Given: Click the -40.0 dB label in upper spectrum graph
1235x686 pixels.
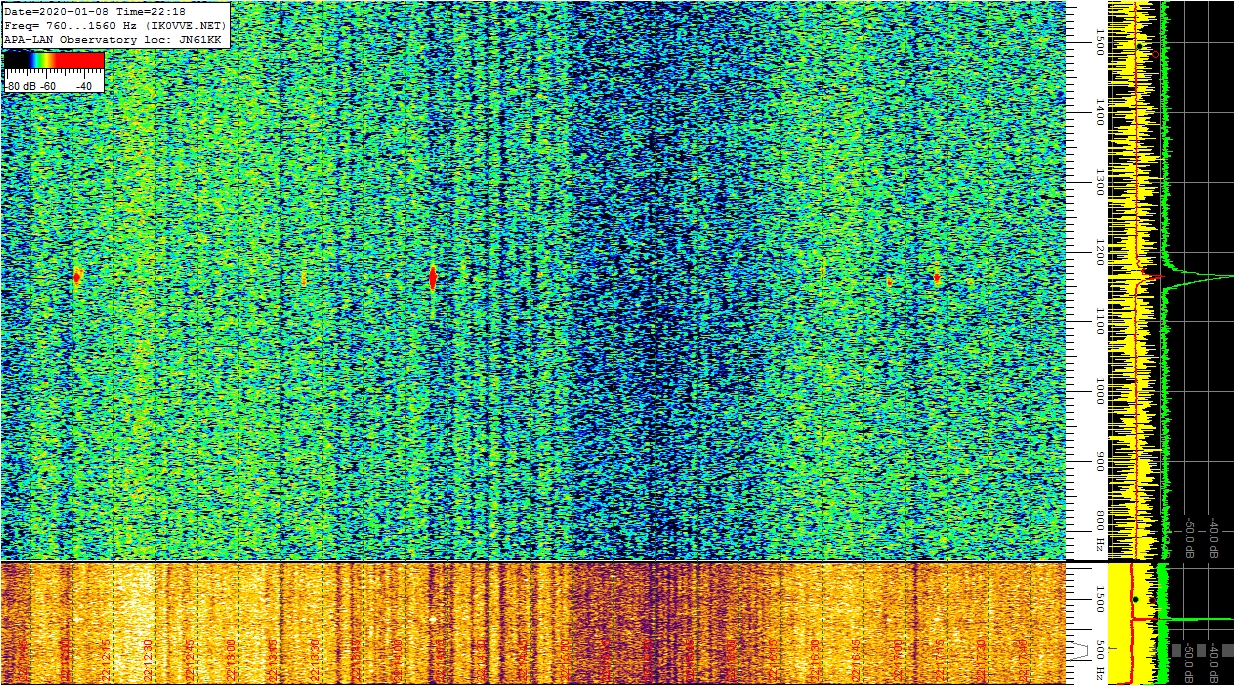Looking at the screenshot, I should coord(1214,538).
